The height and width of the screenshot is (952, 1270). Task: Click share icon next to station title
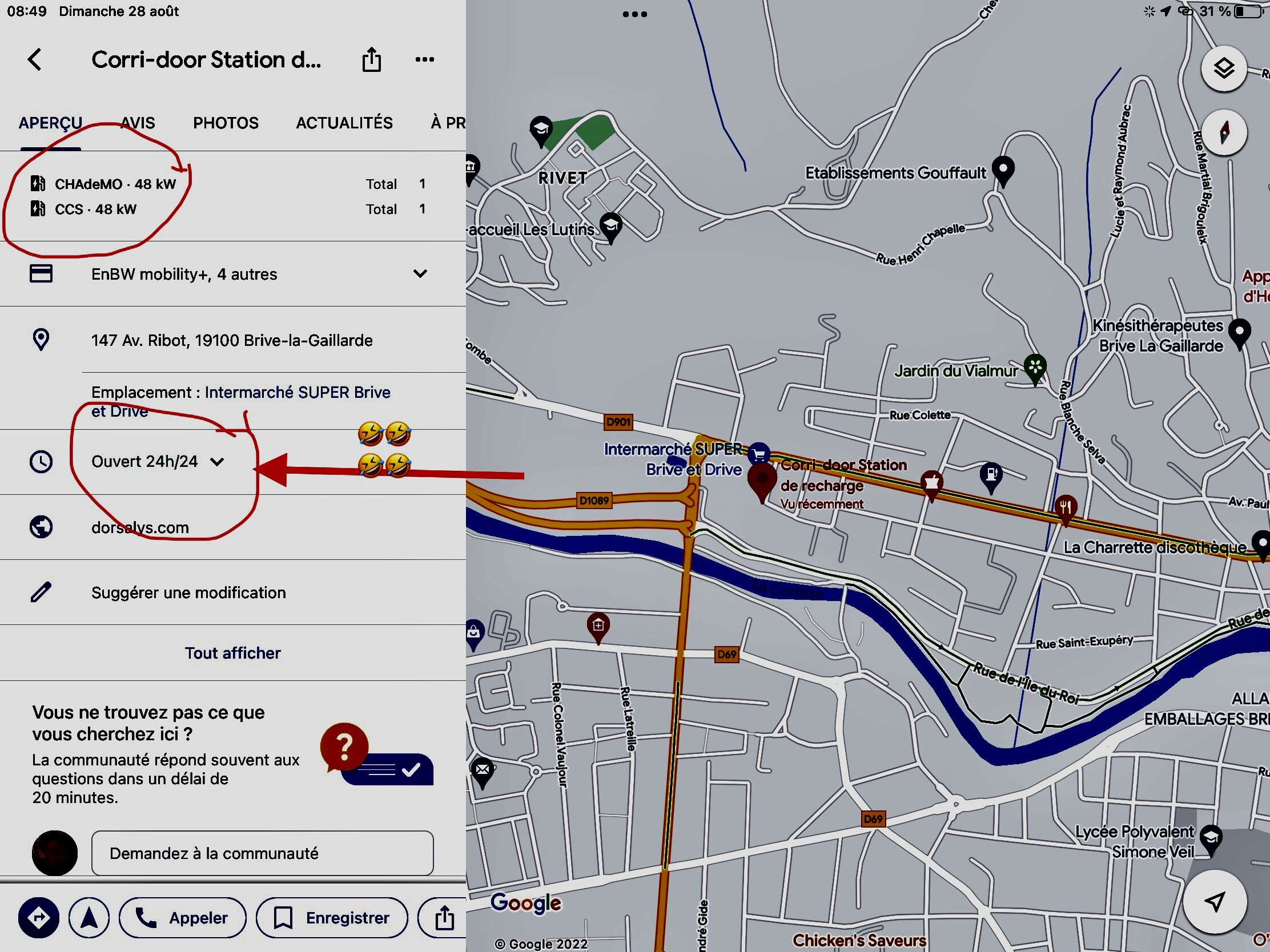tap(372, 60)
